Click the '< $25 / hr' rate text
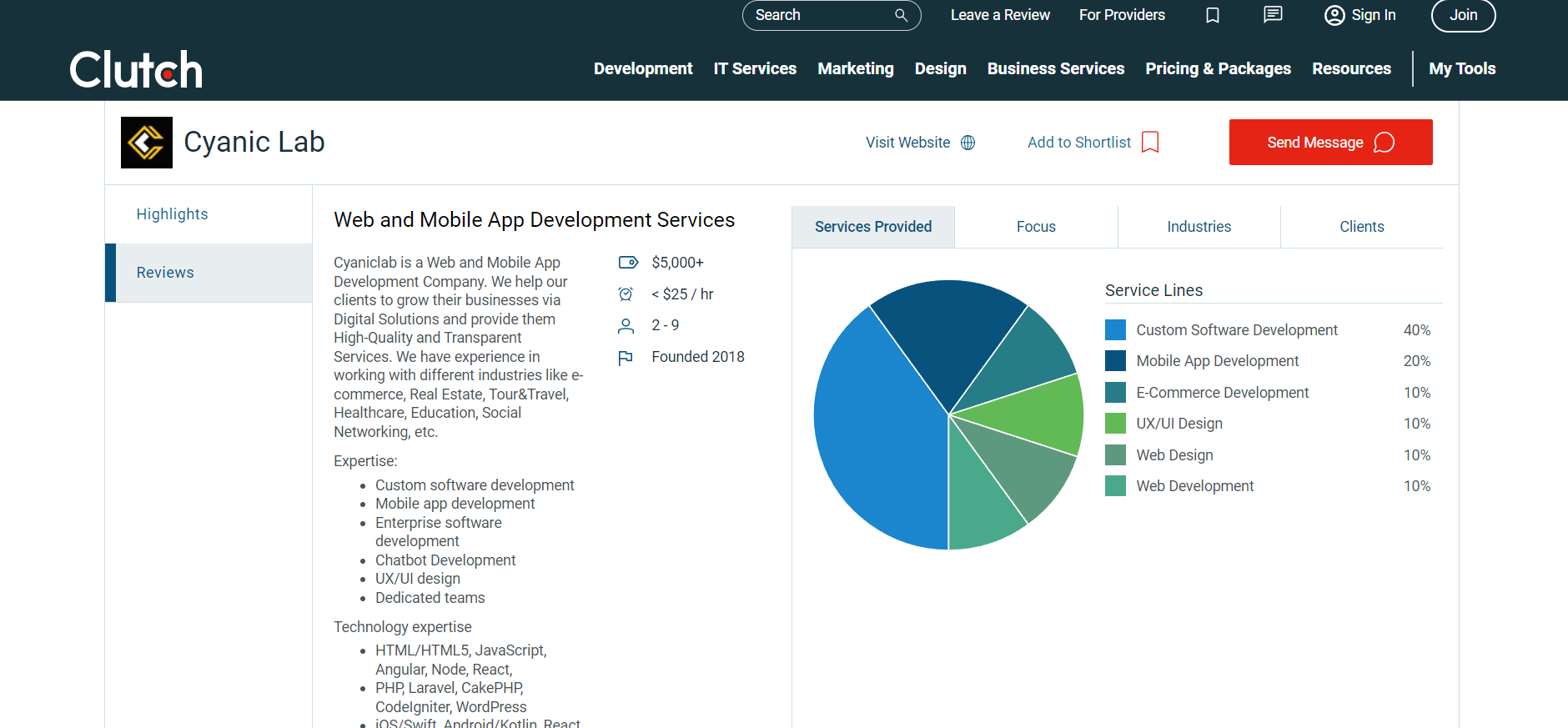Viewport: 1568px width, 728px height. click(x=682, y=294)
